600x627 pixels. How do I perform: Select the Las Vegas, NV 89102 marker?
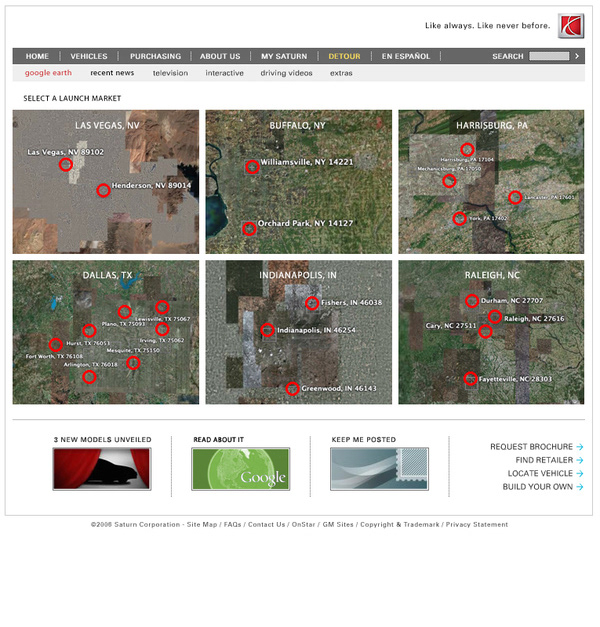pos(66,164)
